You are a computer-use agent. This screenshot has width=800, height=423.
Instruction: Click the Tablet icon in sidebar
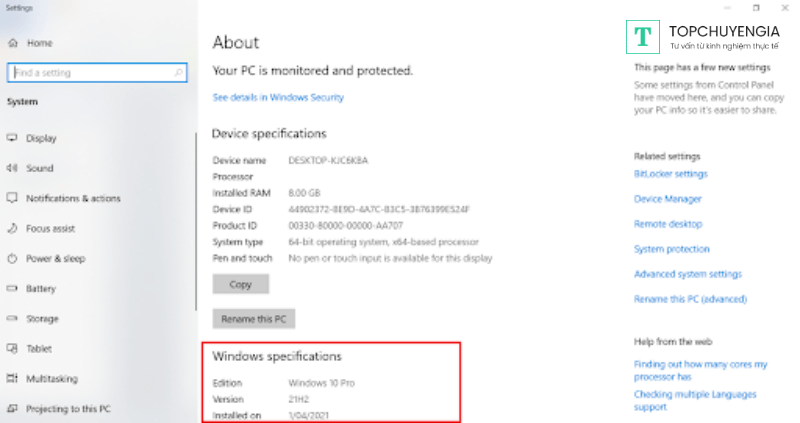[13, 348]
